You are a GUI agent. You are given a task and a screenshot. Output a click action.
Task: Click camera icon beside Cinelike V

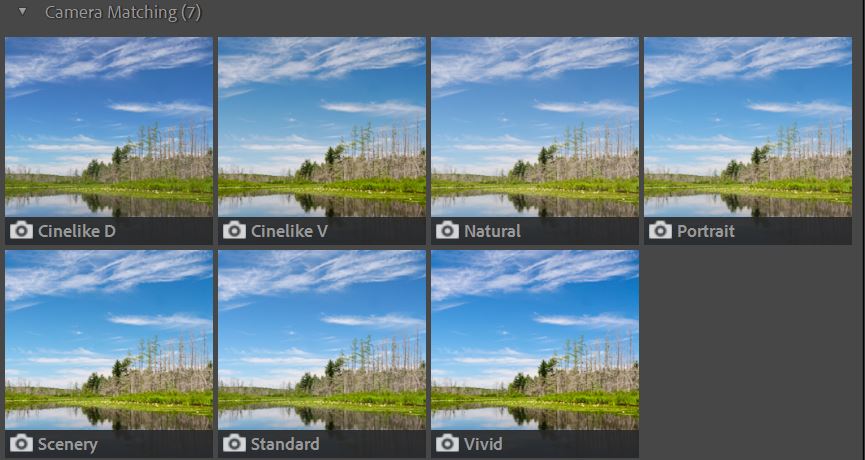pos(234,231)
